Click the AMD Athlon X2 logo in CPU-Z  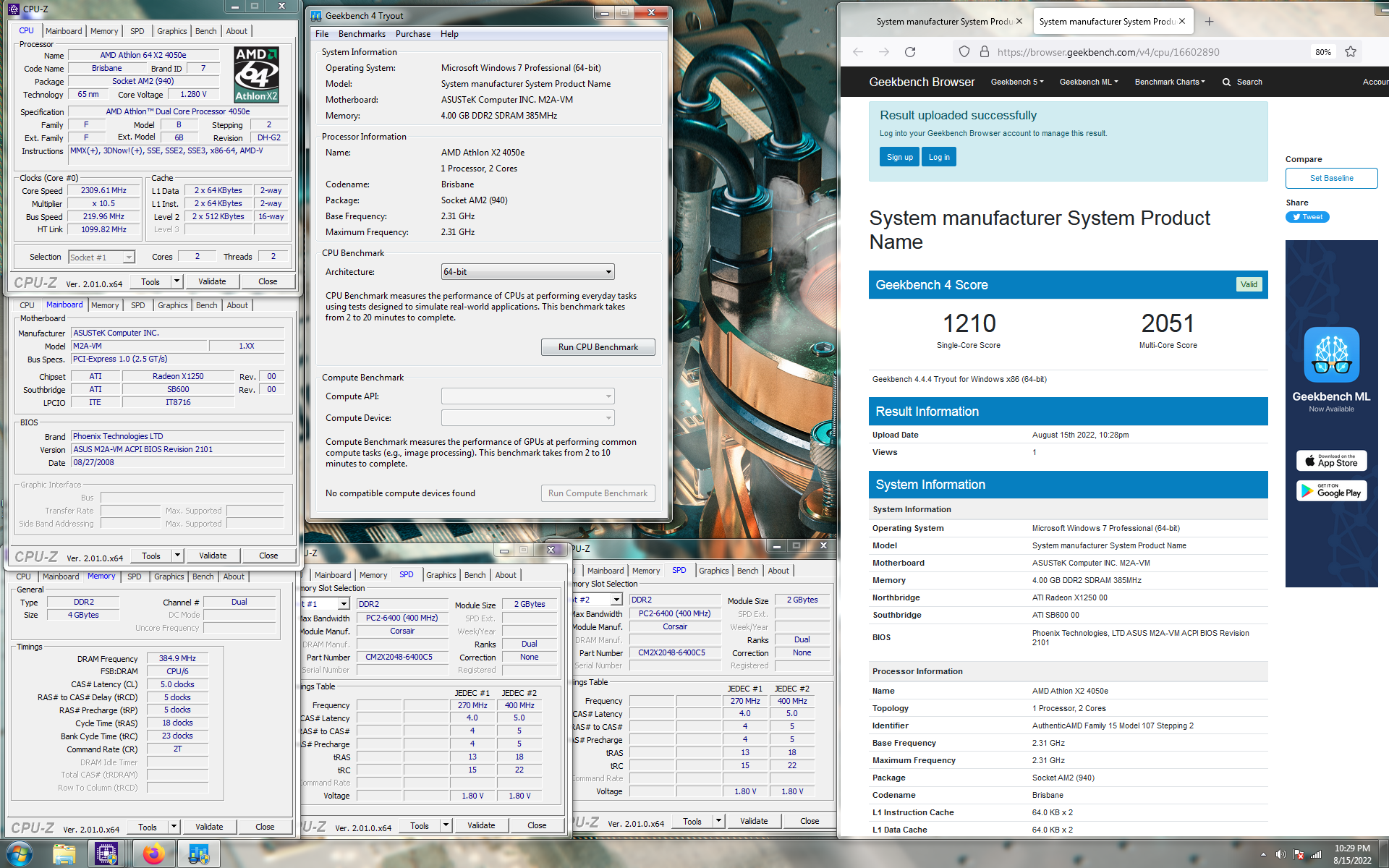tap(256, 75)
